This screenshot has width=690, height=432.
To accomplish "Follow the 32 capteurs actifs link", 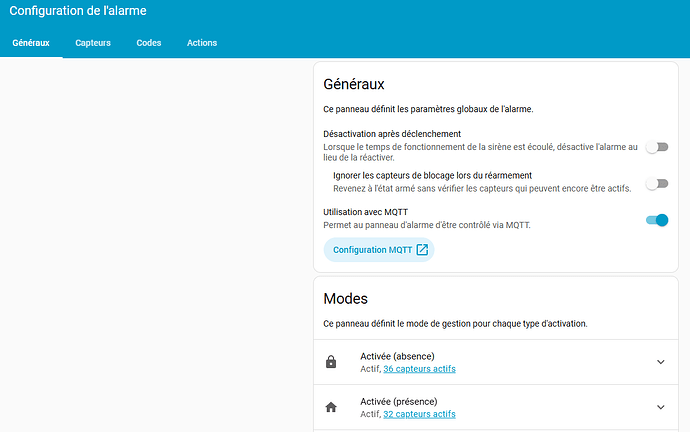I will pyautogui.click(x=419, y=414).
